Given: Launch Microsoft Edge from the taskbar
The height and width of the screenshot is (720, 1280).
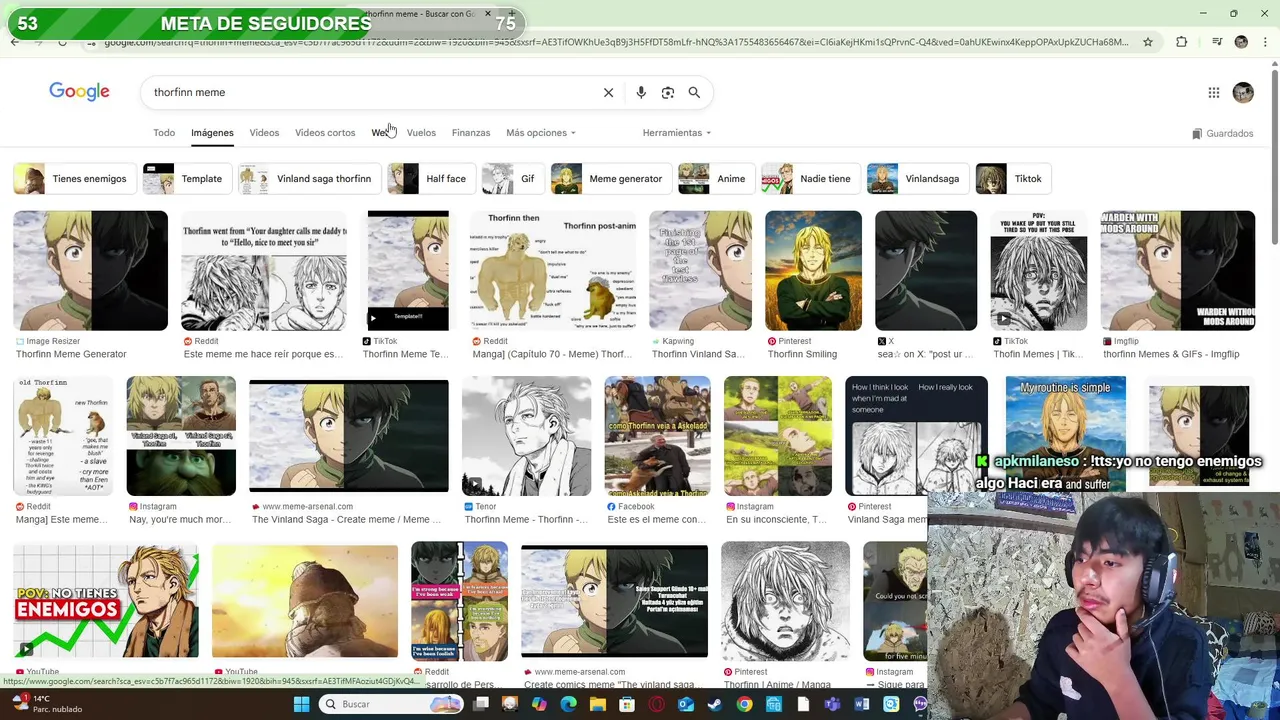Looking at the screenshot, I should [x=568, y=704].
